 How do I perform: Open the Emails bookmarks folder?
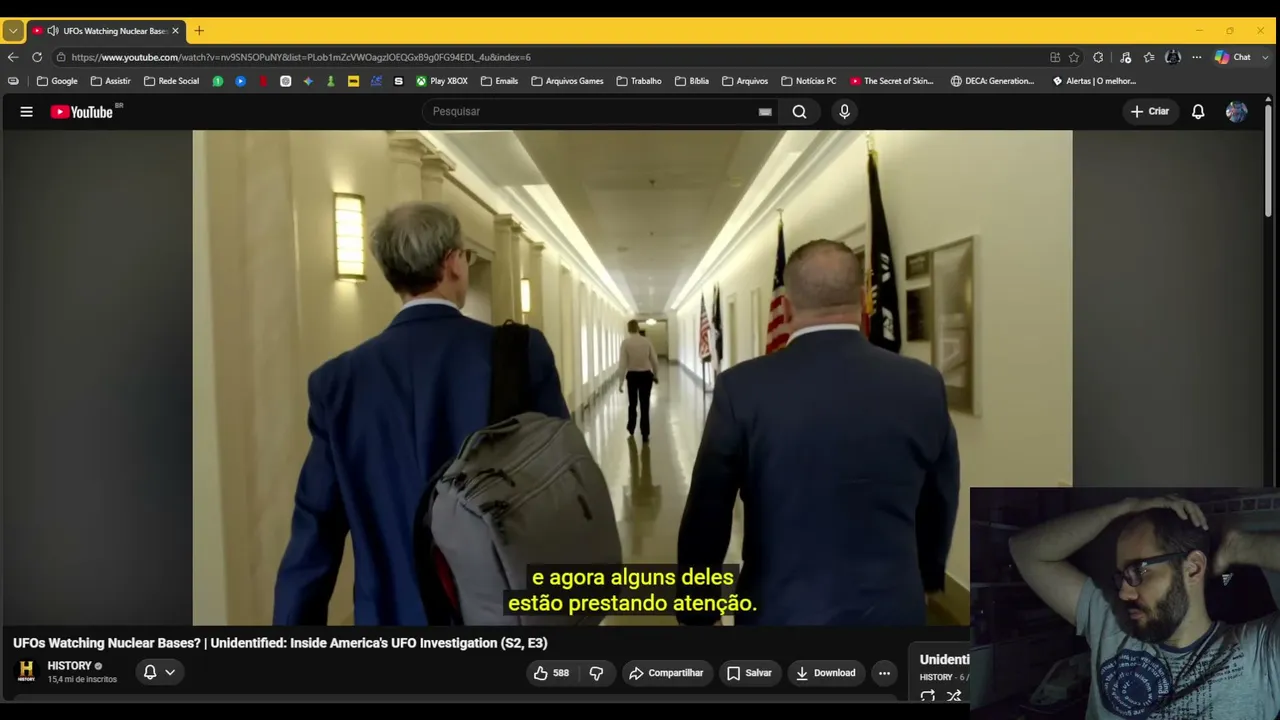click(499, 81)
